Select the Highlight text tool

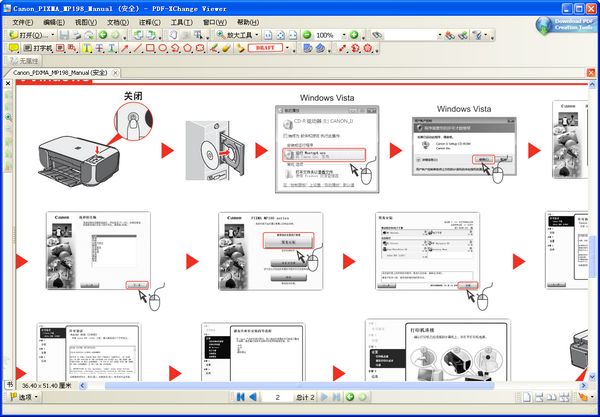pos(87,48)
